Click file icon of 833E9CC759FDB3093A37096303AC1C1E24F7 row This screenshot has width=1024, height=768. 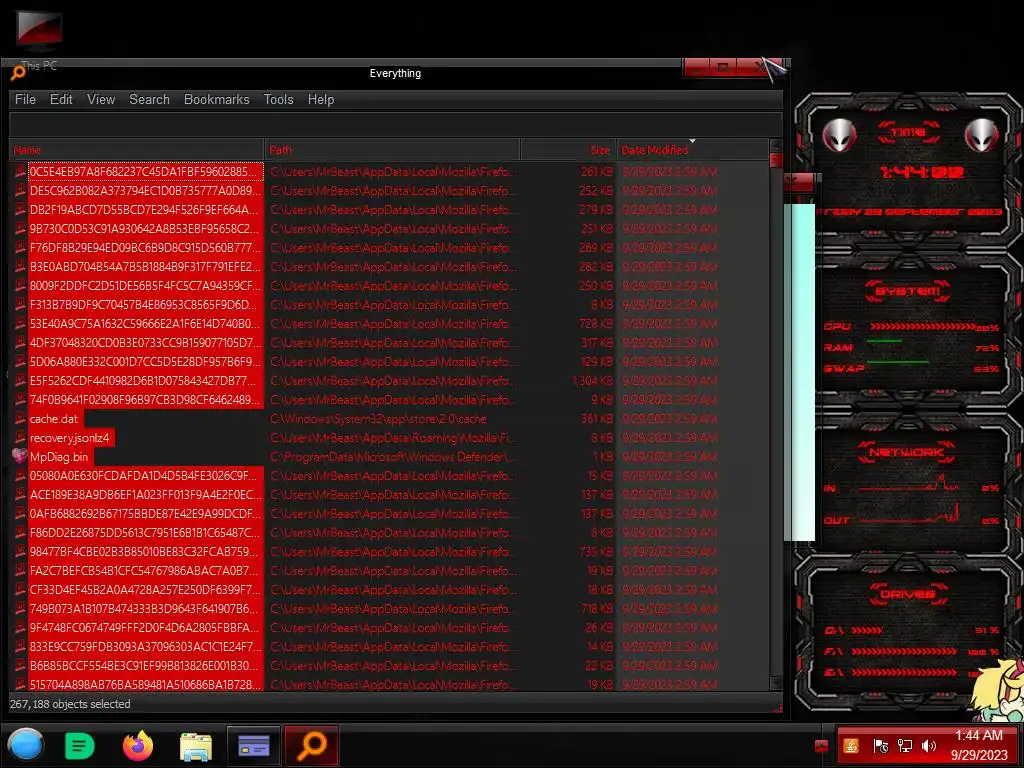click(20, 646)
